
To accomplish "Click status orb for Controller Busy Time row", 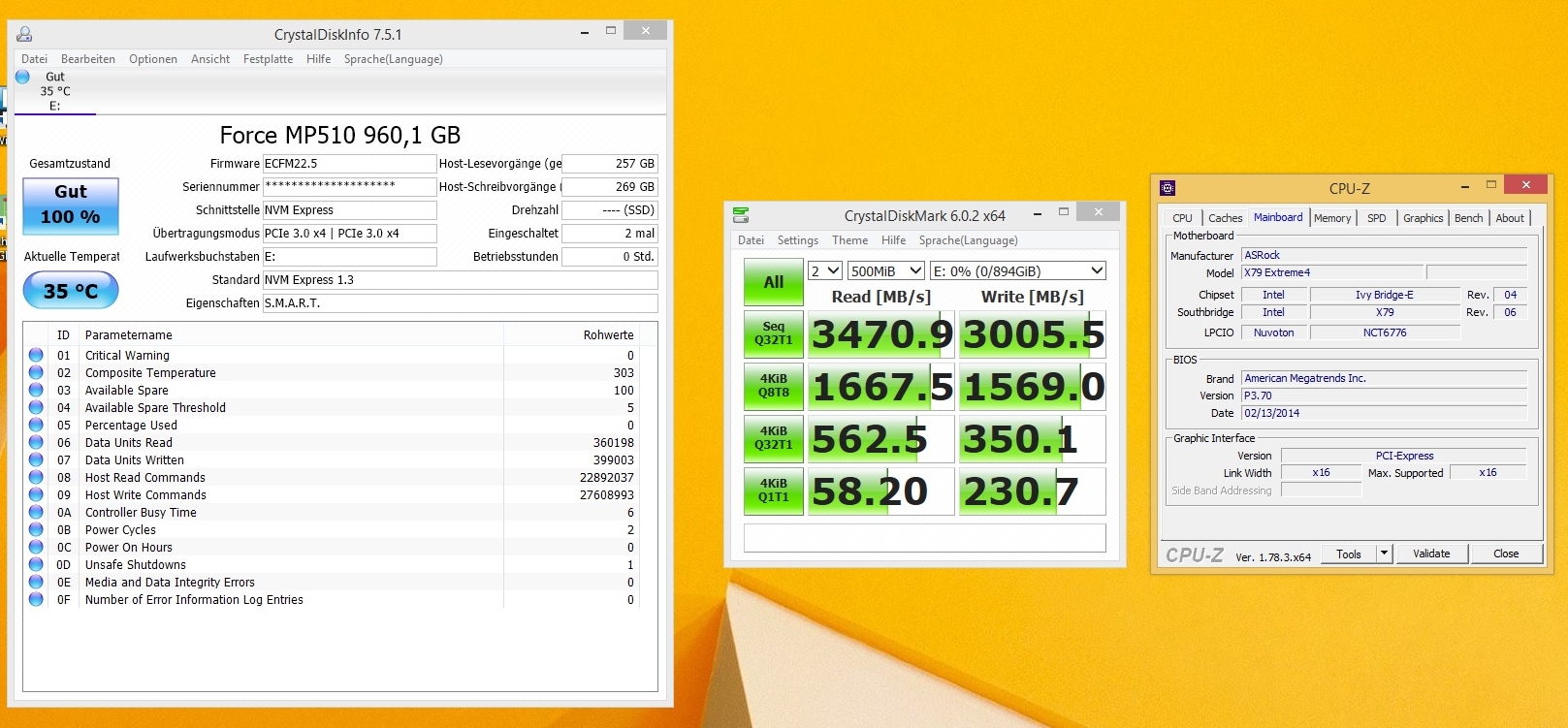I will coord(36,512).
